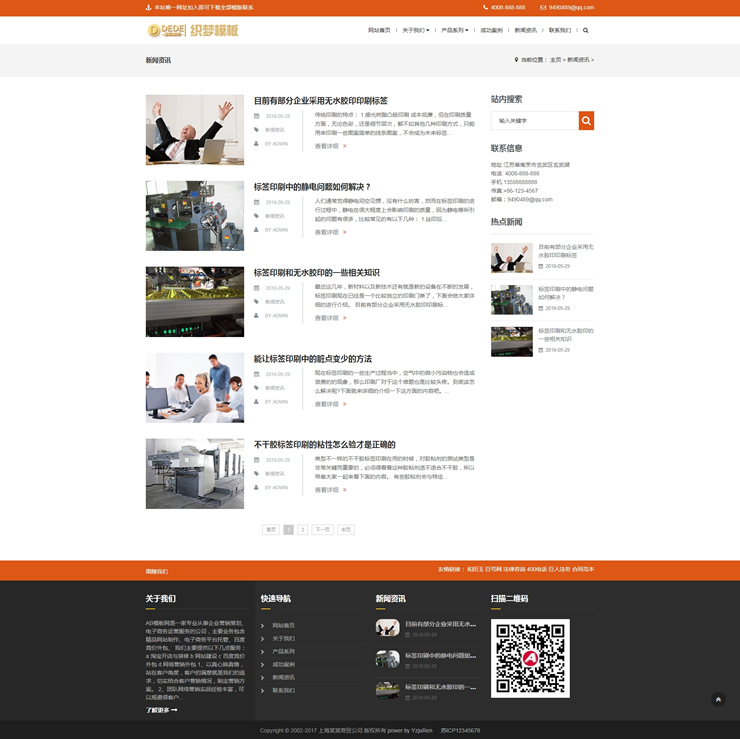Click 查看详细 under the first article
The image size is (740, 739).
(x=330, y=146)
